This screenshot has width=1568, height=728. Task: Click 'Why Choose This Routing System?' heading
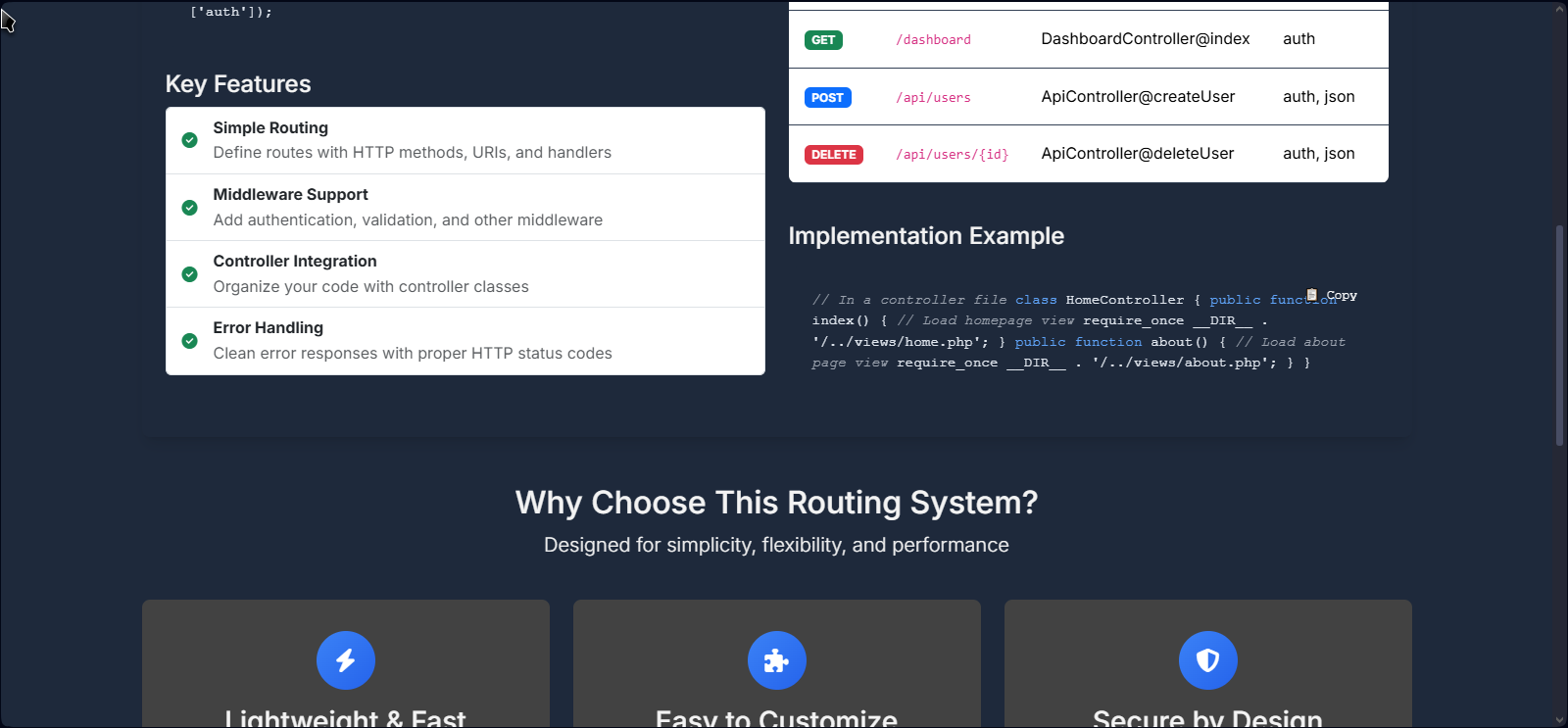click(x=776, y=503)
